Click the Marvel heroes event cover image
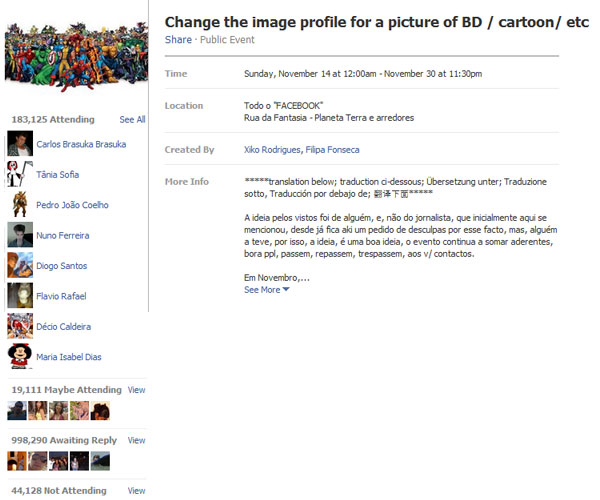Image resolution: width=600 pixels, height=500 pixels. click(76, 56)
